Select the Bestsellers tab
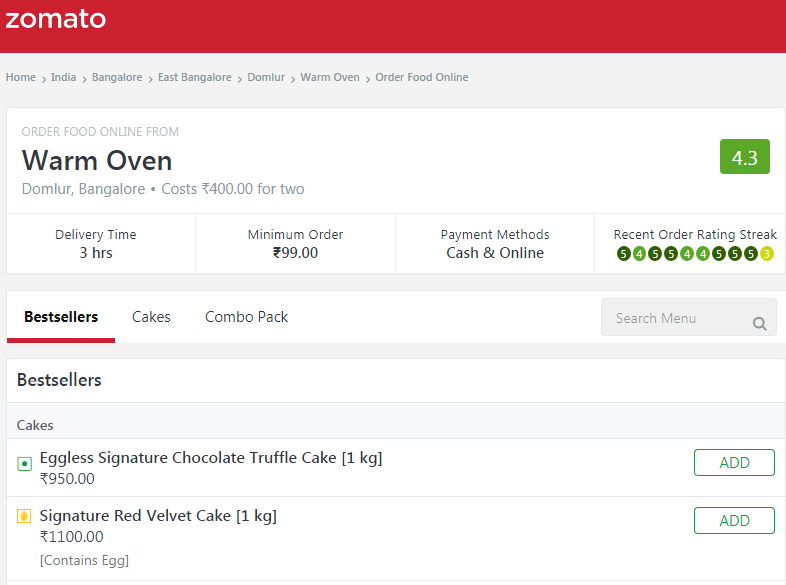Image resolution: width=786 pixels, height=585 pixels. 61,317
